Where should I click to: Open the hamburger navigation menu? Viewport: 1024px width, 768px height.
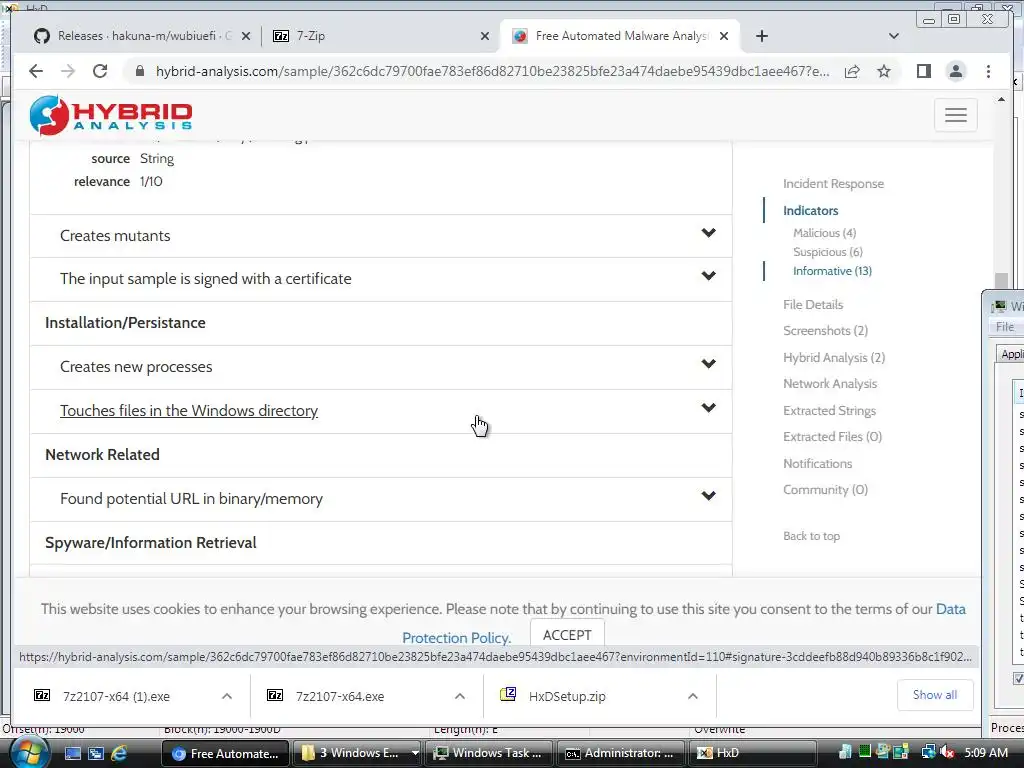(955, 115)
